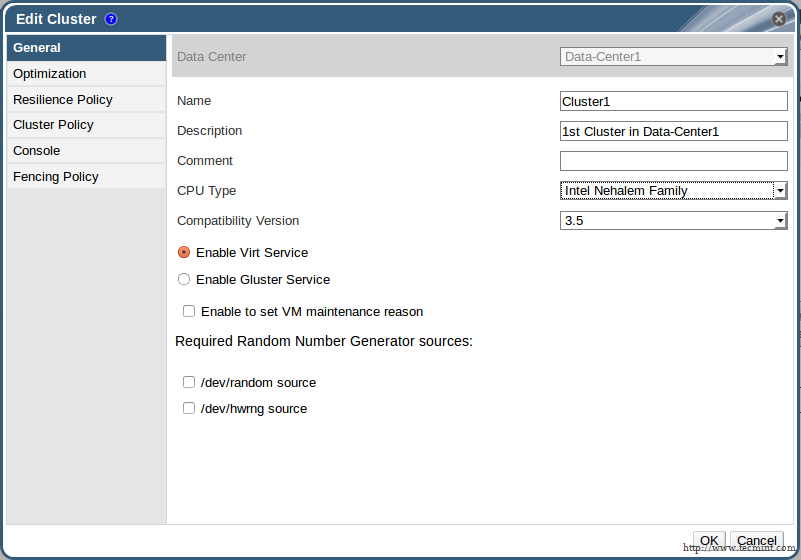The image size is (801, 560).
Task: Open the Resilience Policy tab
Action: (63, 100)
